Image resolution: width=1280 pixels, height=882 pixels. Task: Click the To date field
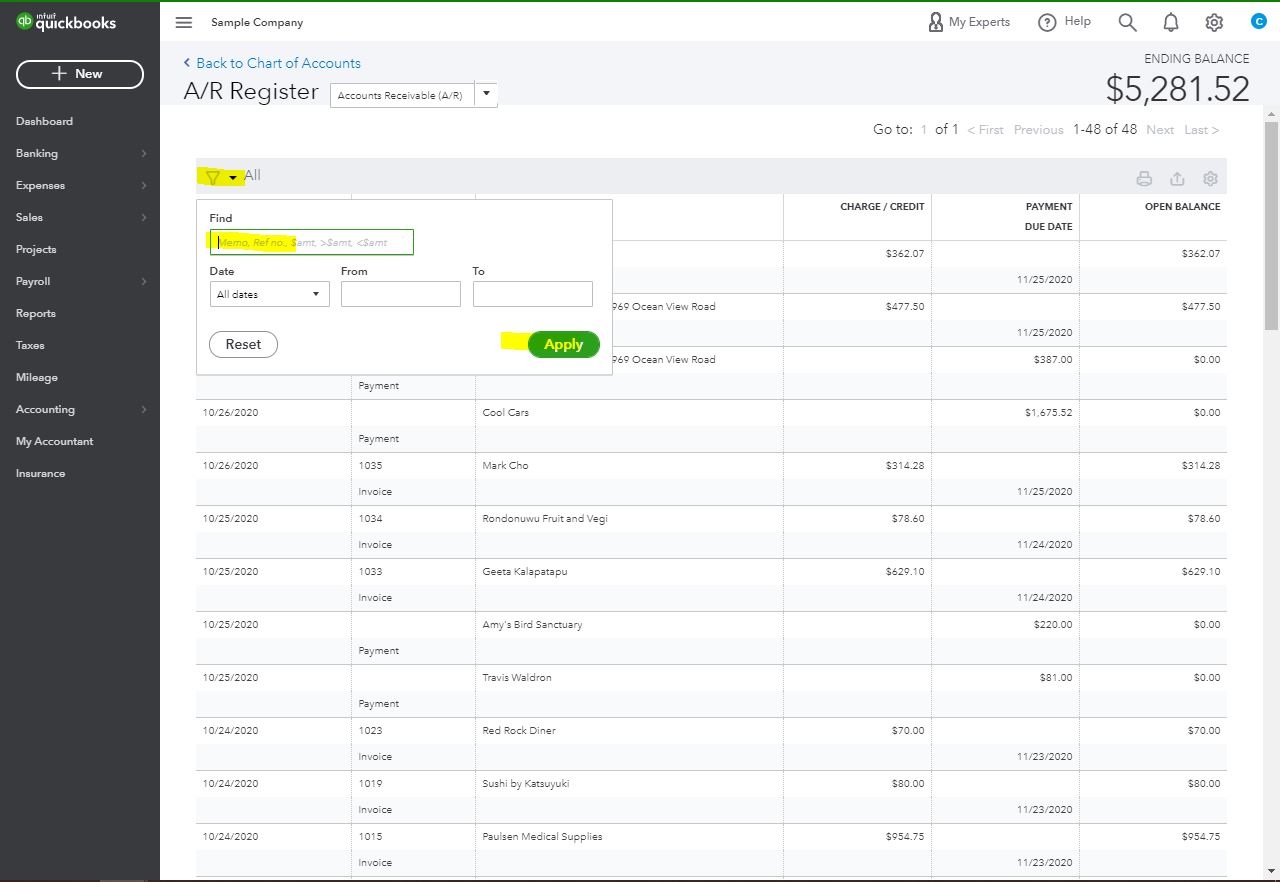[533, 294]
